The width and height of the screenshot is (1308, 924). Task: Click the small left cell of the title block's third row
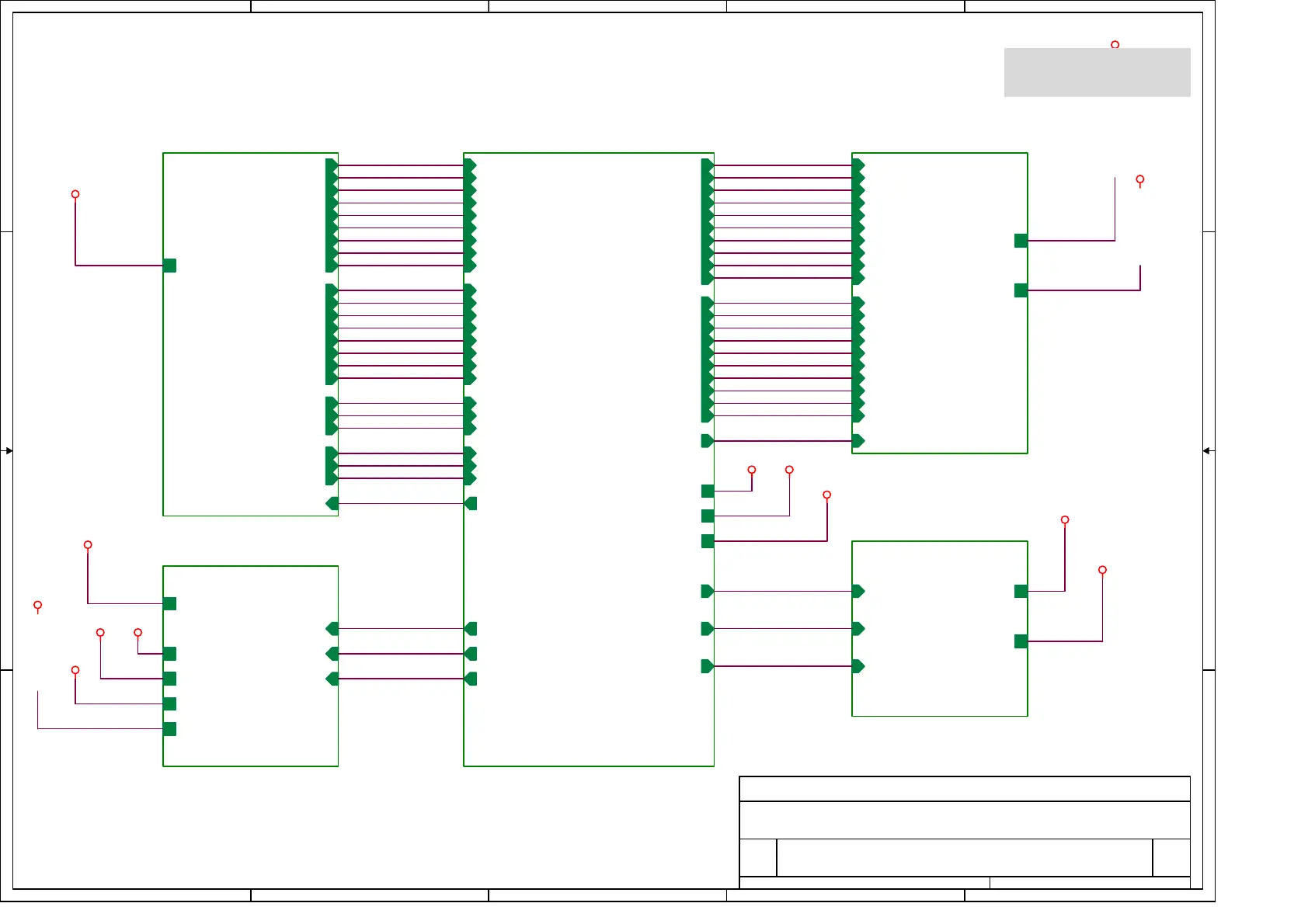click(758, 858)
